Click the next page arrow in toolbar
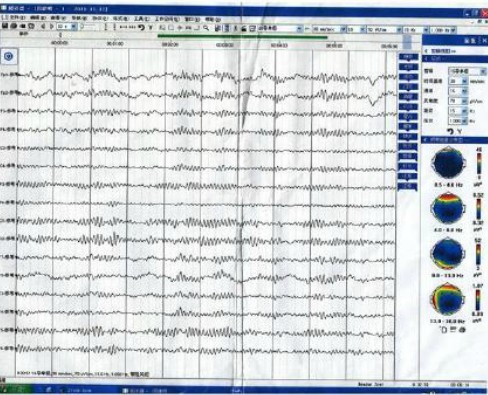Image resolution: width=488 pixels, height=395 pixels. pyautogui.click(x=52, y=26)
